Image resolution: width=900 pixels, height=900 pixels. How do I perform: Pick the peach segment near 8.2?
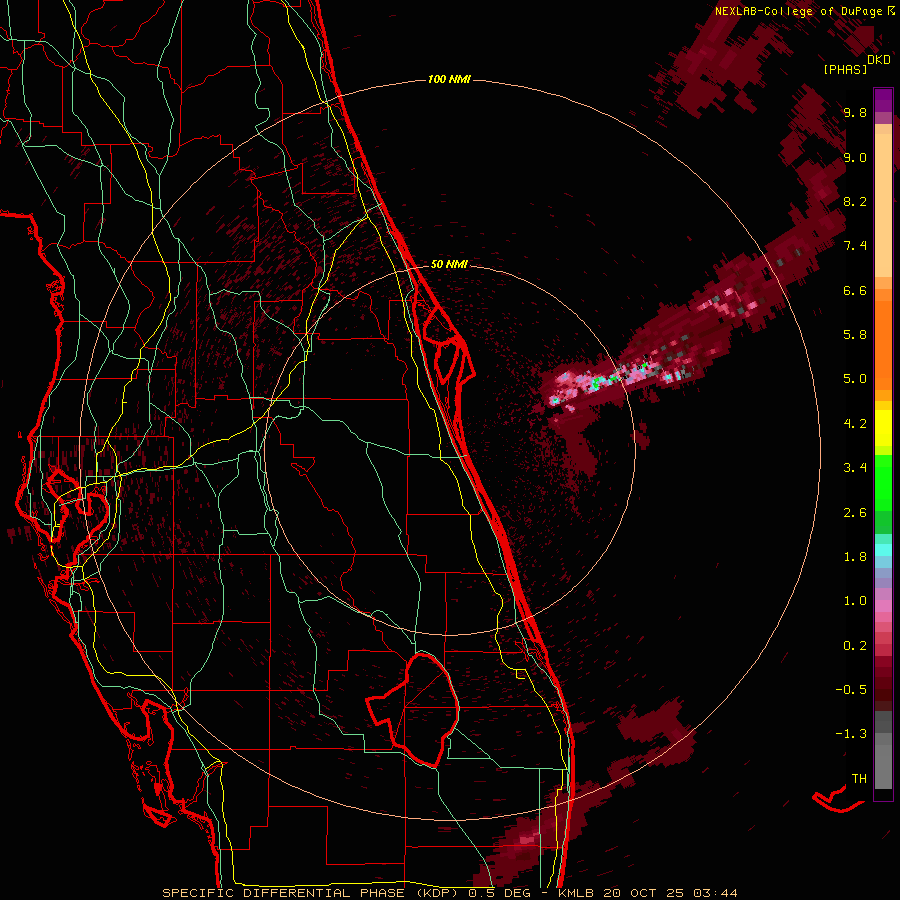tap(883, 205)
